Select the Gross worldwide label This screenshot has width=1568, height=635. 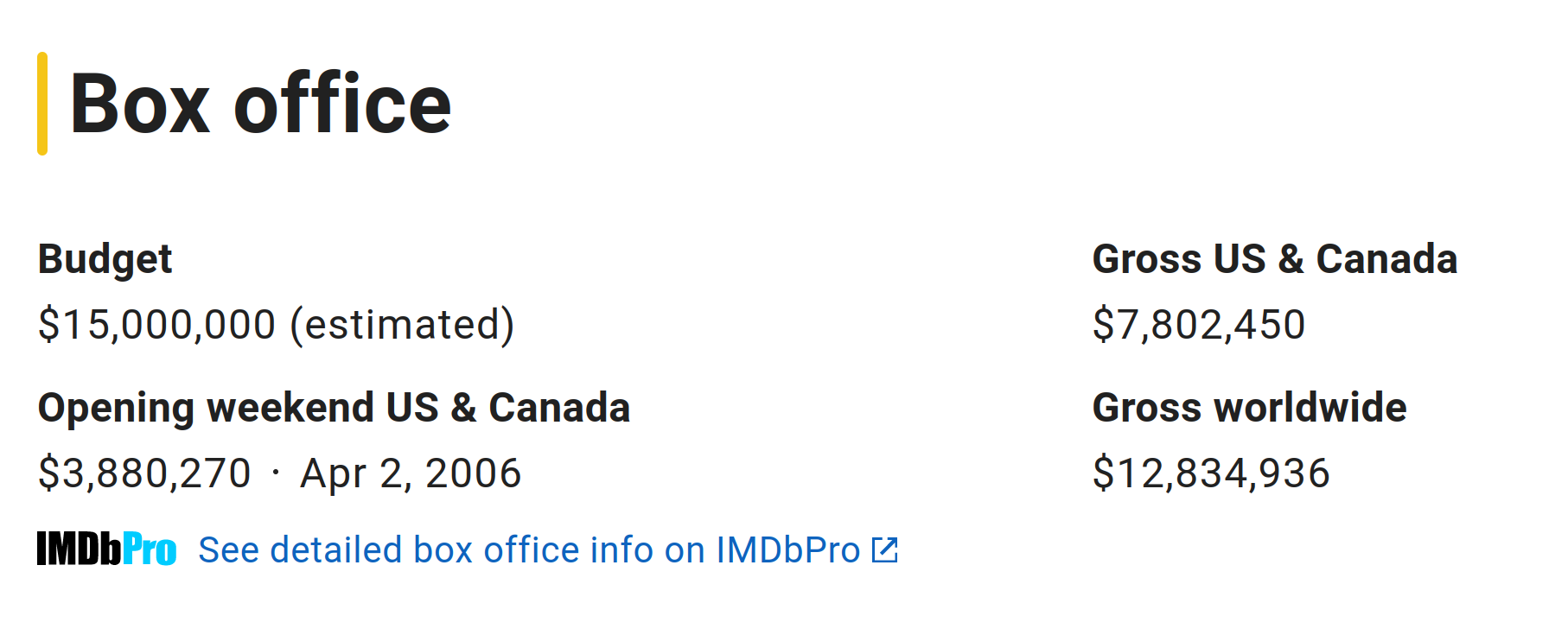pos(1249,408)
